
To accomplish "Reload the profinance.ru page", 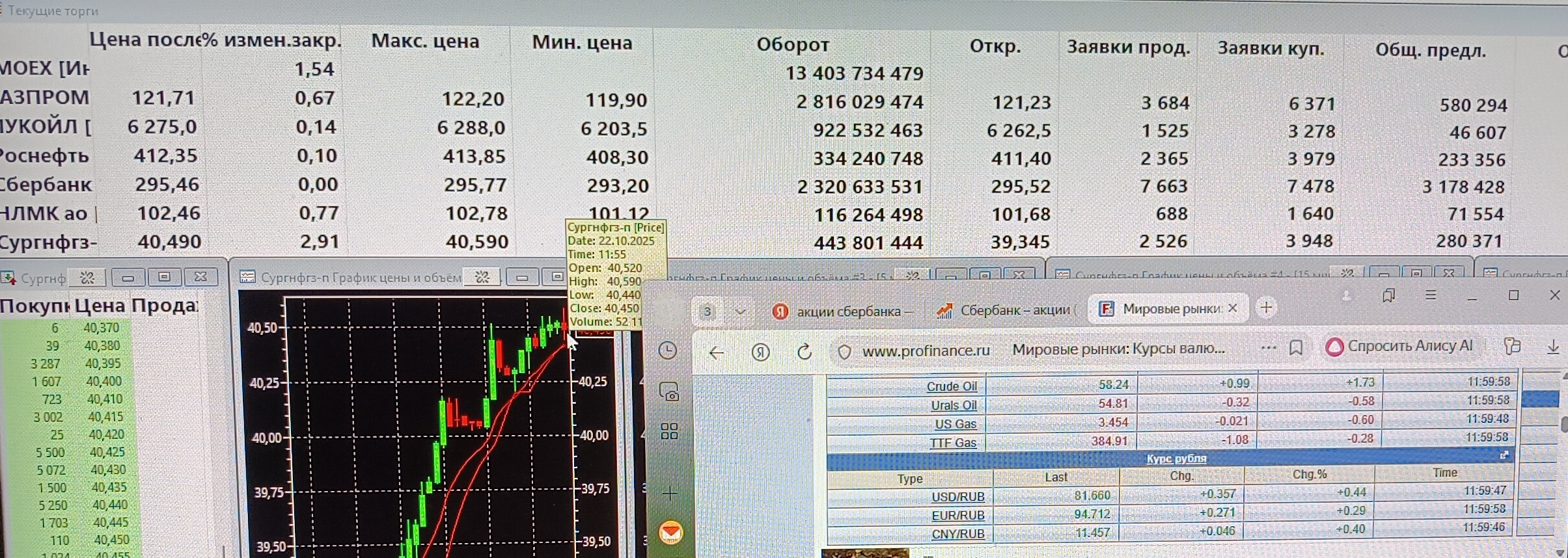I will point(805,352).
